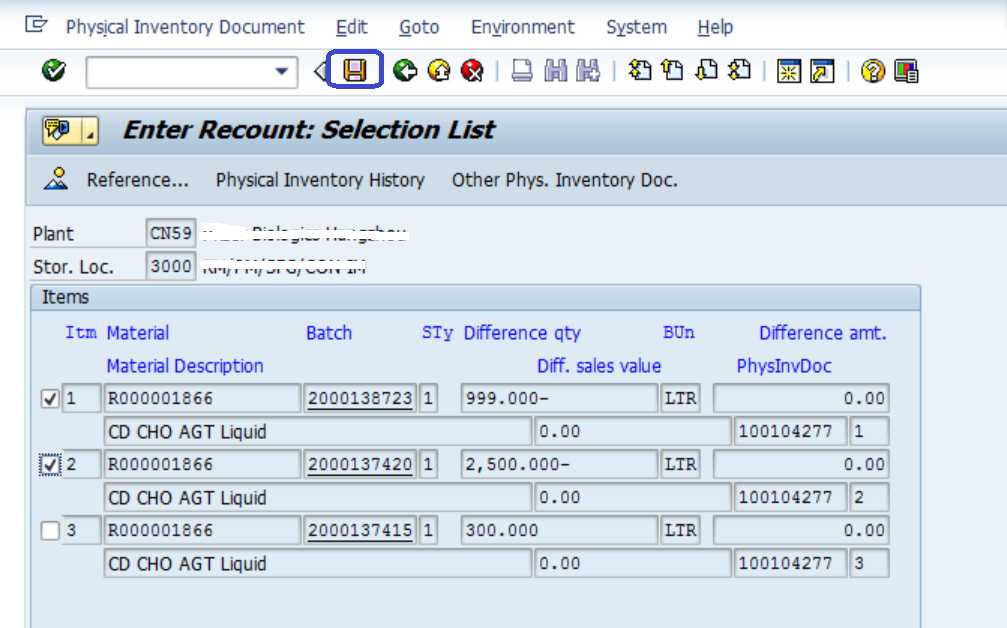Viewport: 1007px width, 628px height.
Task: Click the Material Description header
Action: point(185,366)
